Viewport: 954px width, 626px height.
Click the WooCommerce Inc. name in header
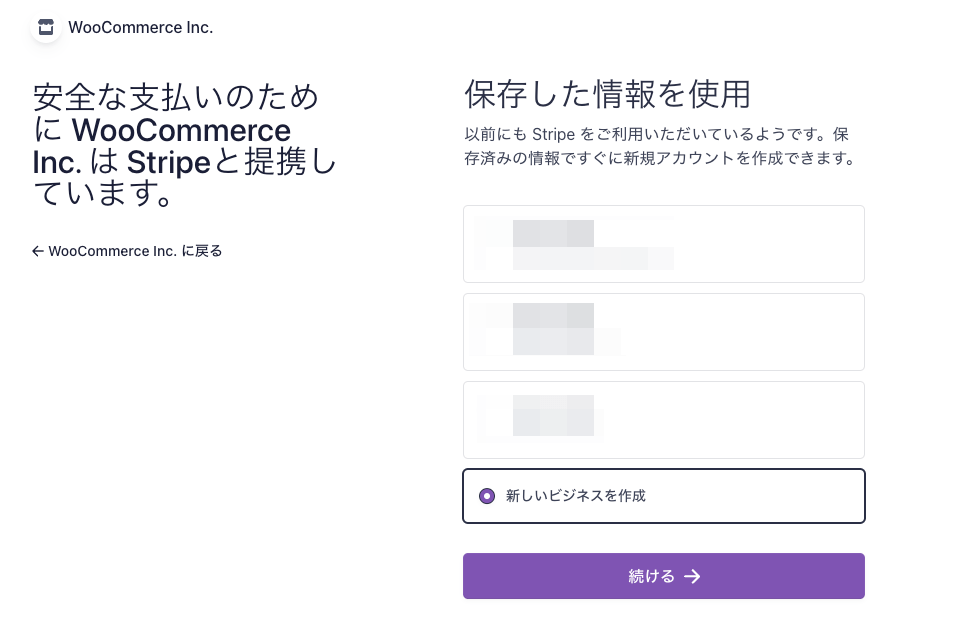(140, 27)
